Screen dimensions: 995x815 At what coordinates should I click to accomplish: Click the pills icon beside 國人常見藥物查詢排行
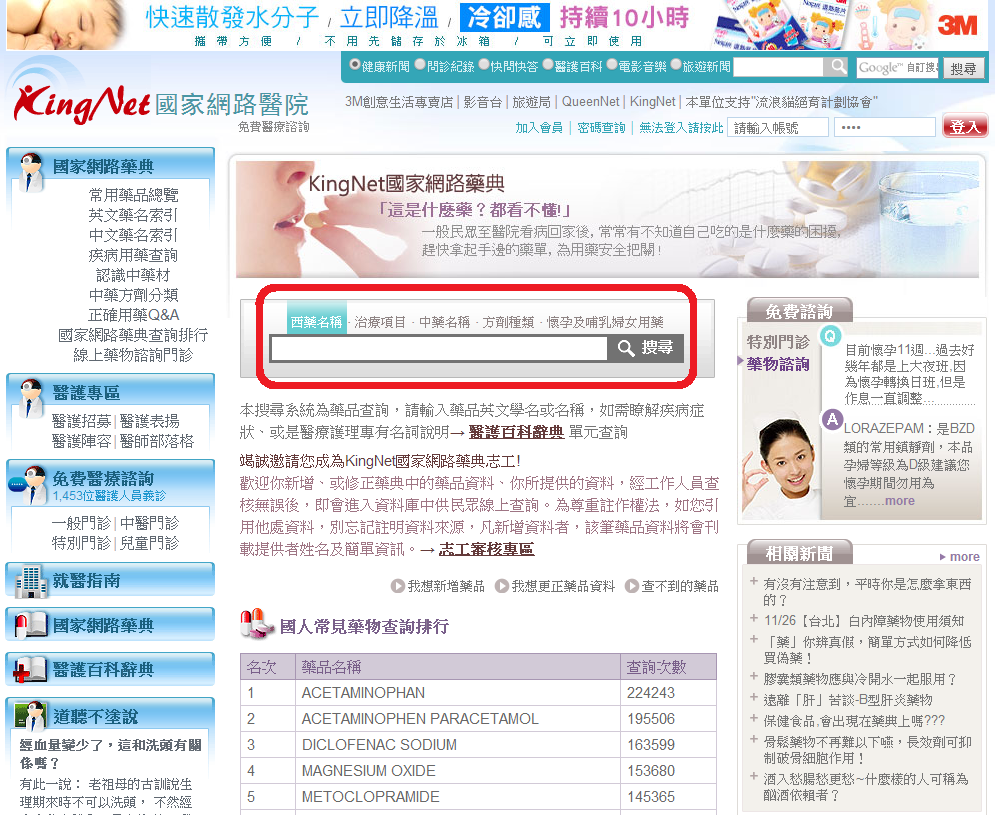click(x=256, y=625)
